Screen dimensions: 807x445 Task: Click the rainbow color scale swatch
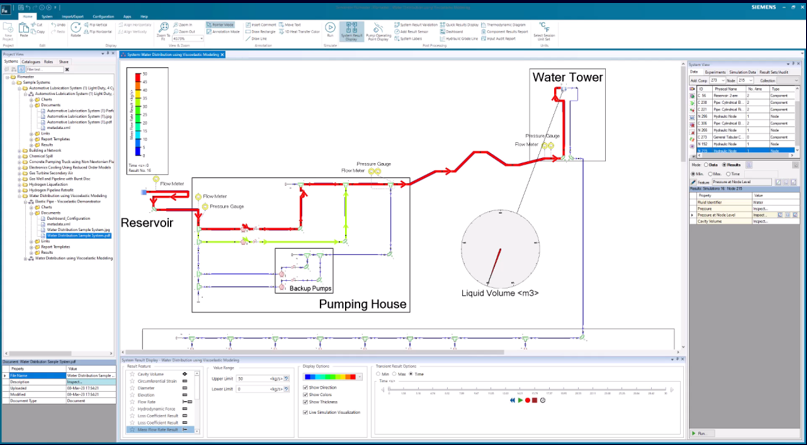pyautogui.click(x=330, y=377)
